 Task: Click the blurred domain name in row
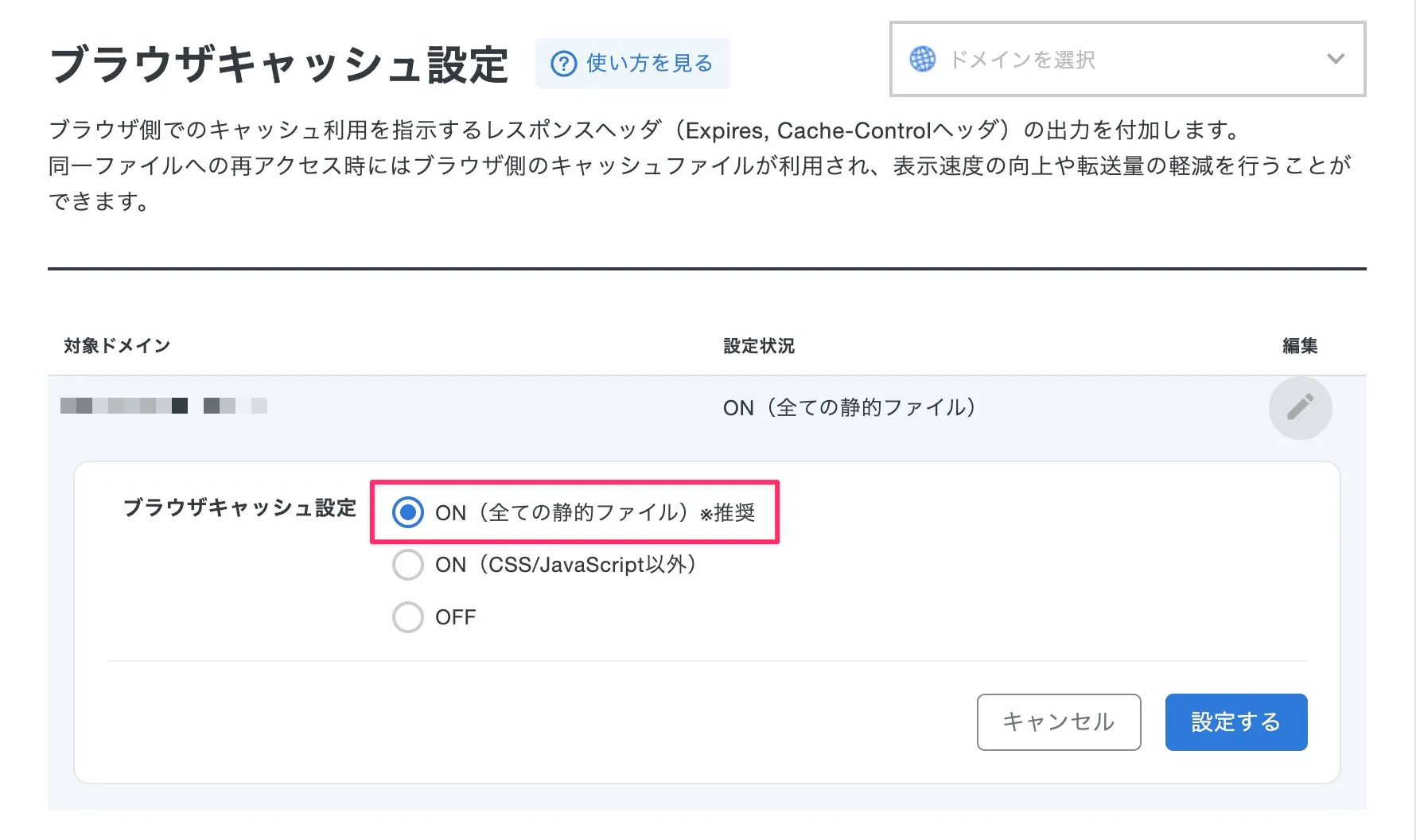[163, 406]
